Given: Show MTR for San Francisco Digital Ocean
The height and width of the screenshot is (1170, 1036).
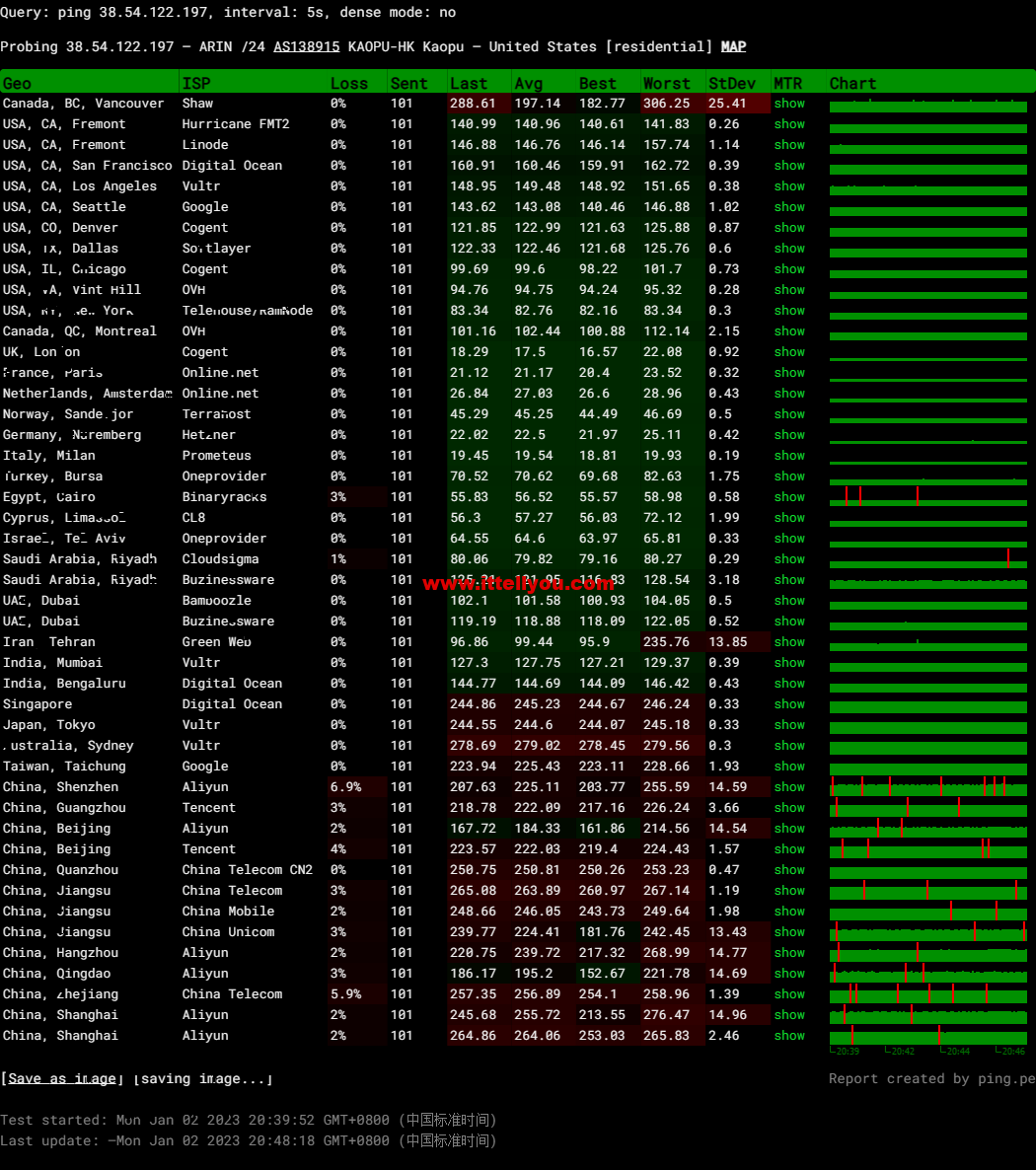Looking at the screenshot, I should tap(789, 166).
